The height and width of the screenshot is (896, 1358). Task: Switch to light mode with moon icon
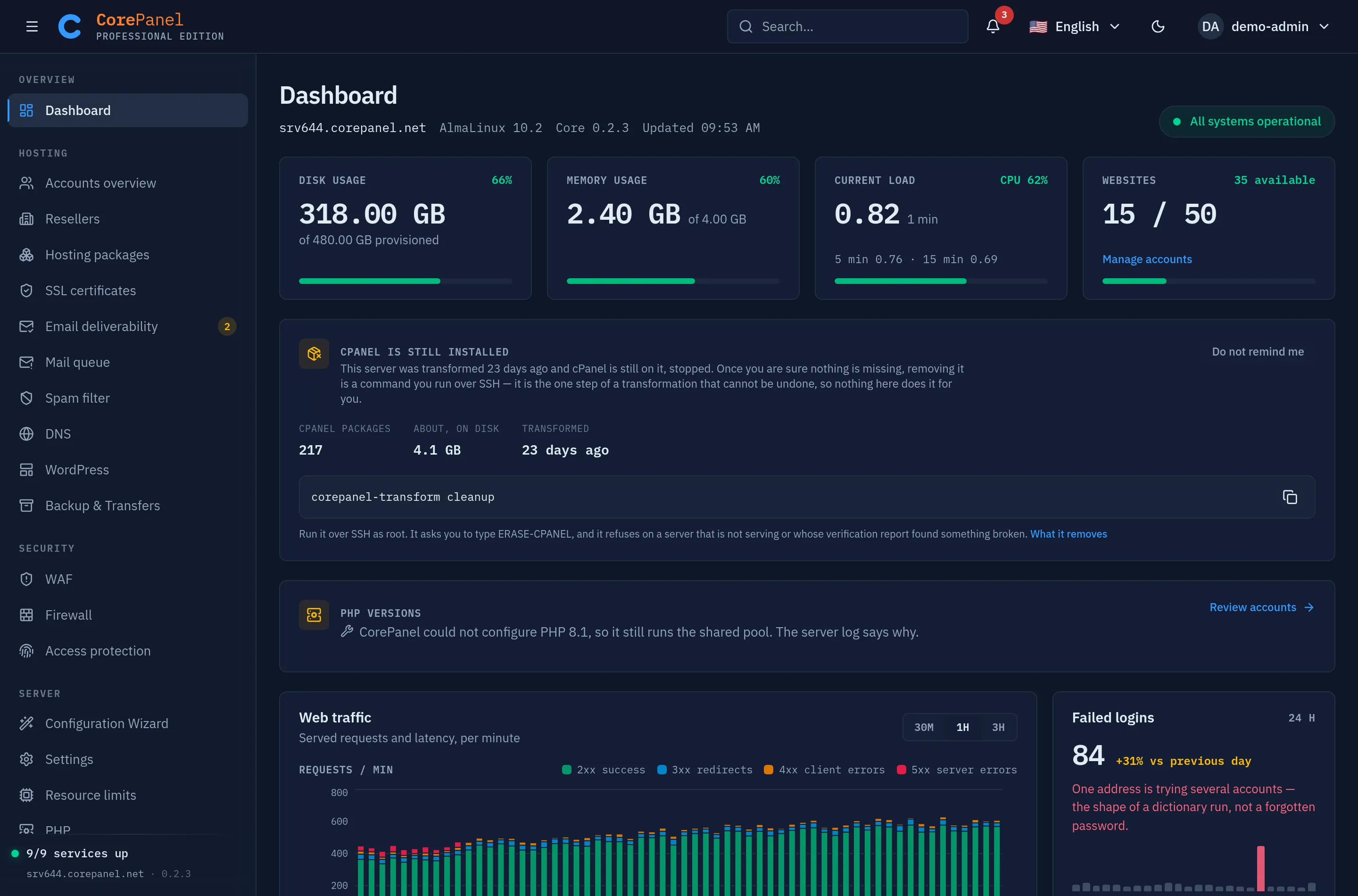pyautogui.click(x=1158, y=26)
